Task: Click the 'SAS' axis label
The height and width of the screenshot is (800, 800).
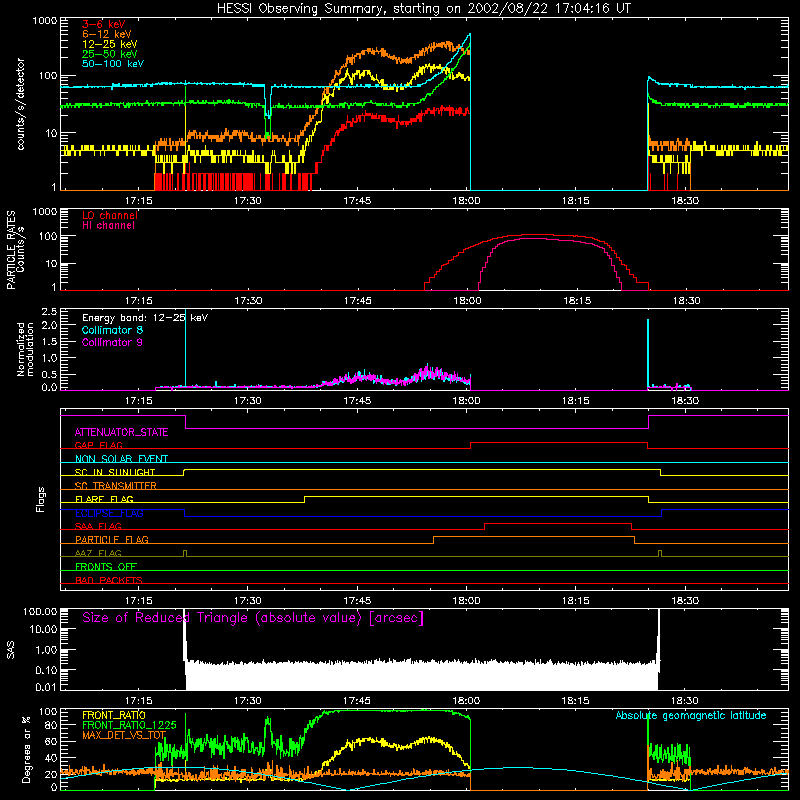Action: tap(11, 650)
